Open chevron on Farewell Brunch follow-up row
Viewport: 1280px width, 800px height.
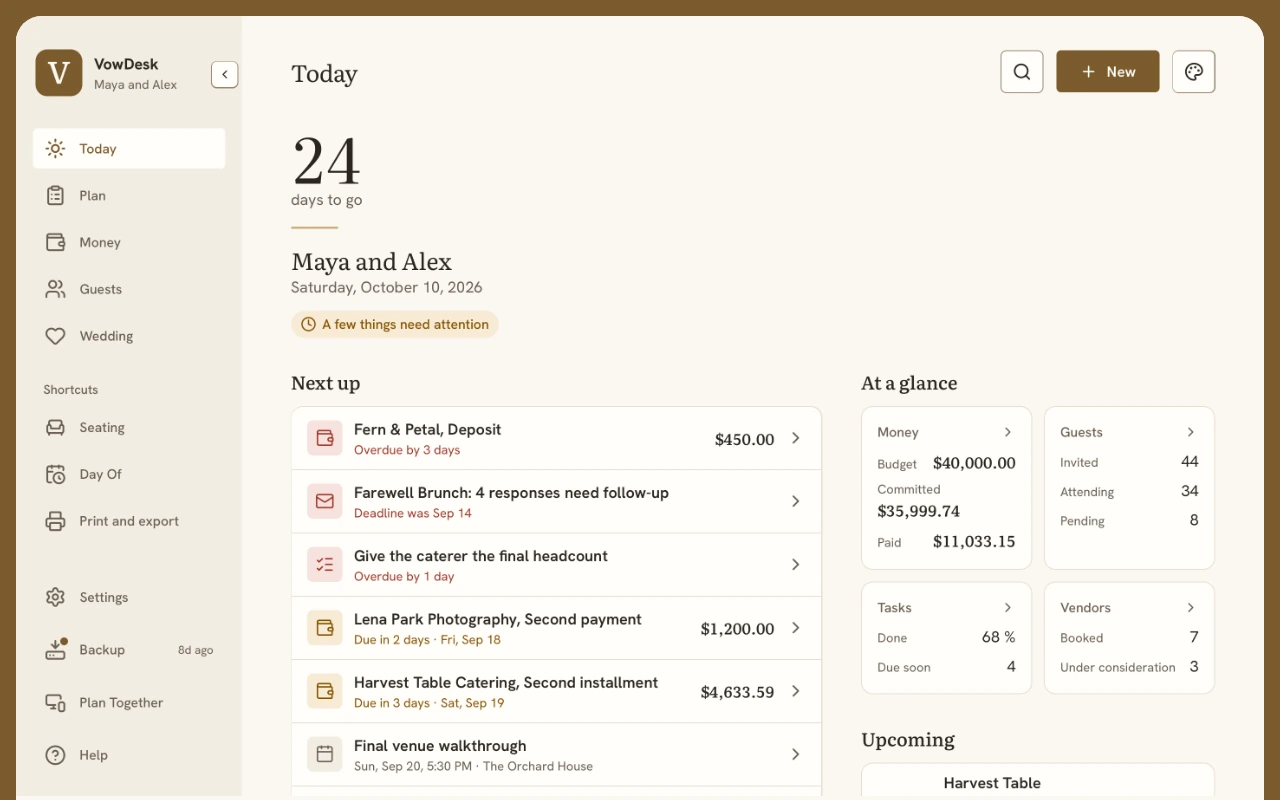pos(796,501)
